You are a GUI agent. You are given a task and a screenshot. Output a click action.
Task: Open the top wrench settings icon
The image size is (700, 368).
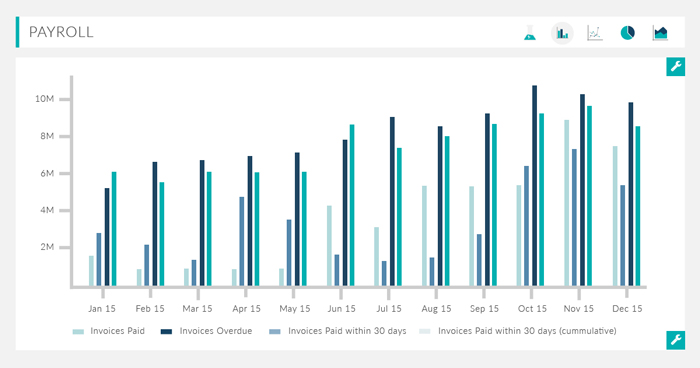[x=675, y=67]
